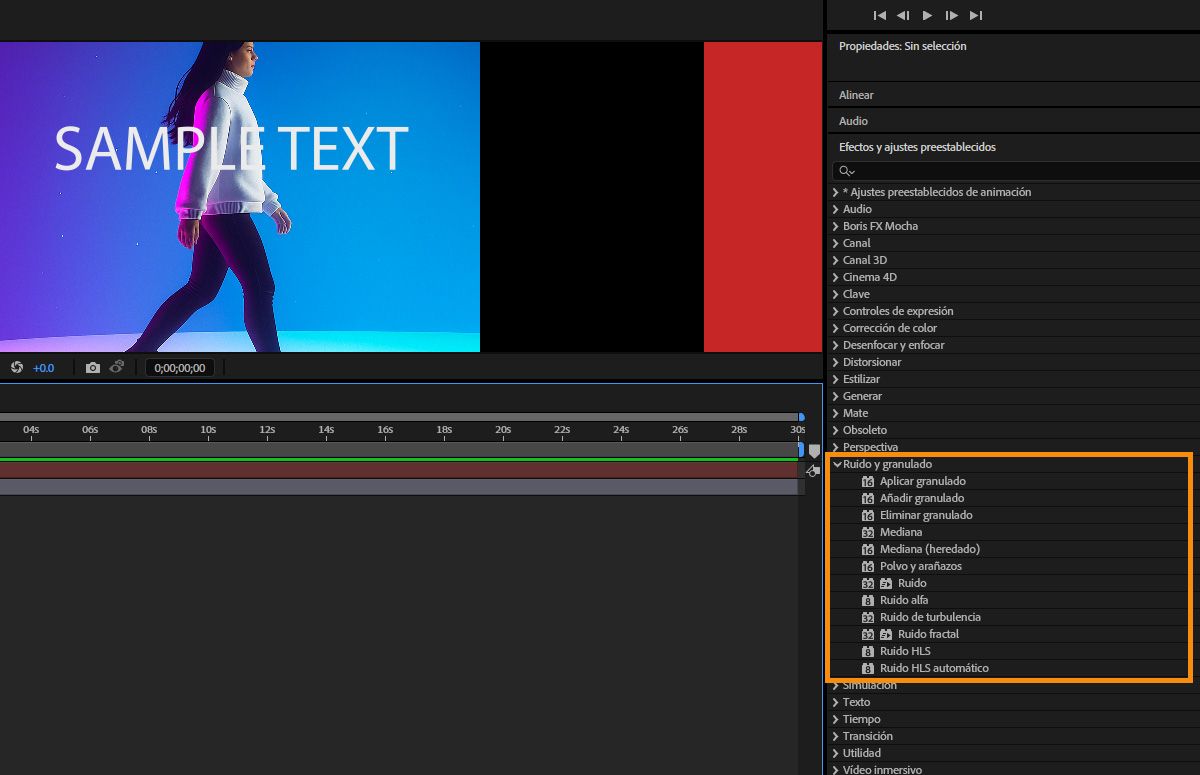Image resolution: width=1200 pixels, height=775 pixels.
Task: Advance to the next frame
Action: click(x=952, y=15)
